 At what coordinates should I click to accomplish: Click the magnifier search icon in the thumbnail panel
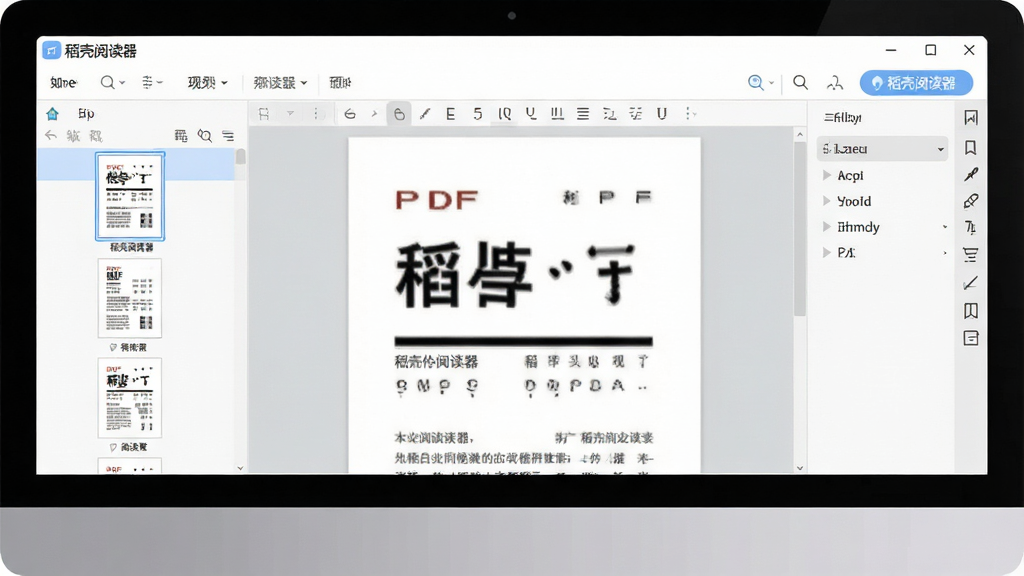[204, 135]
